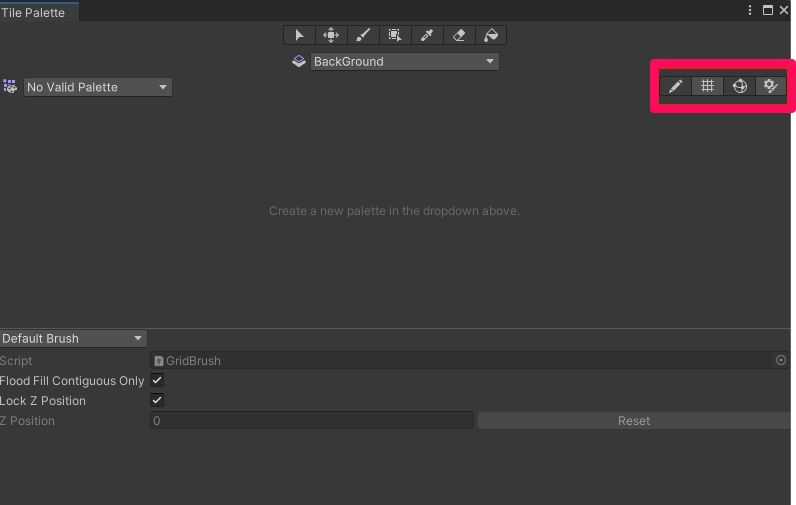Uncheck Flood Fill Contiguous Only

(157, 380)
